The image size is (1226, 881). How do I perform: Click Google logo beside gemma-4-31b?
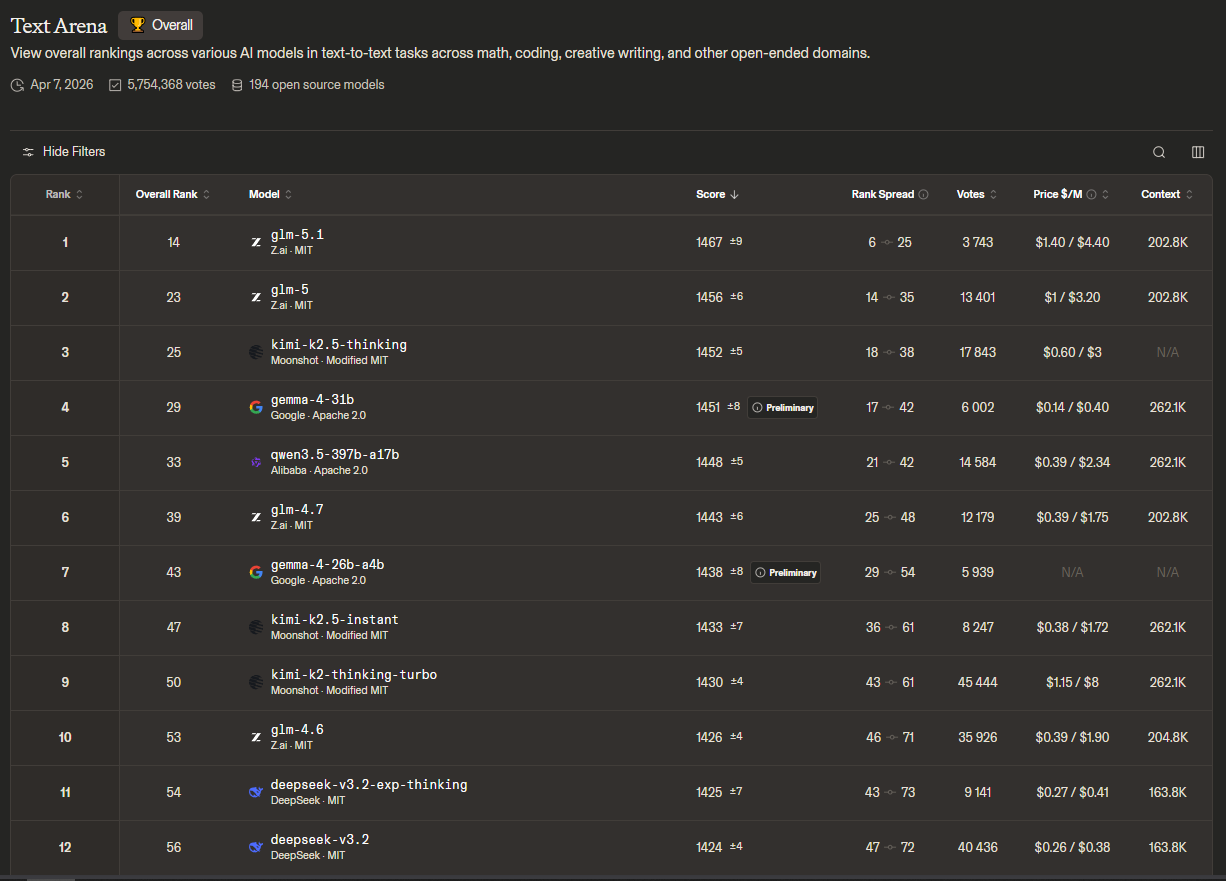(x=256, y=407)
